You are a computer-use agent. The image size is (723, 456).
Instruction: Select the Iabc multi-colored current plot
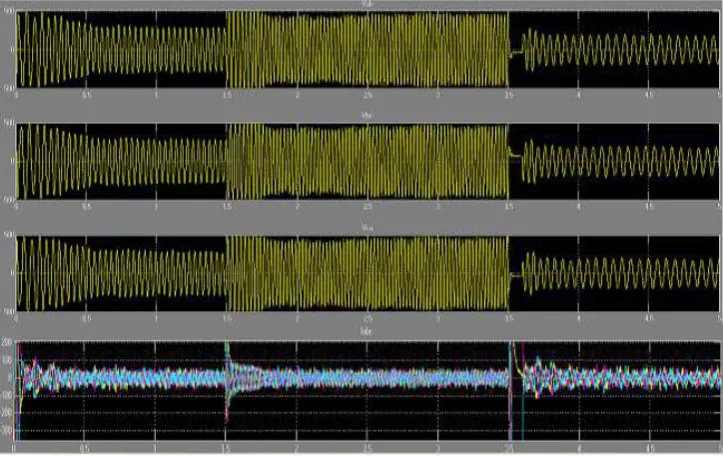pyautogui.click(x=367, y=391)
